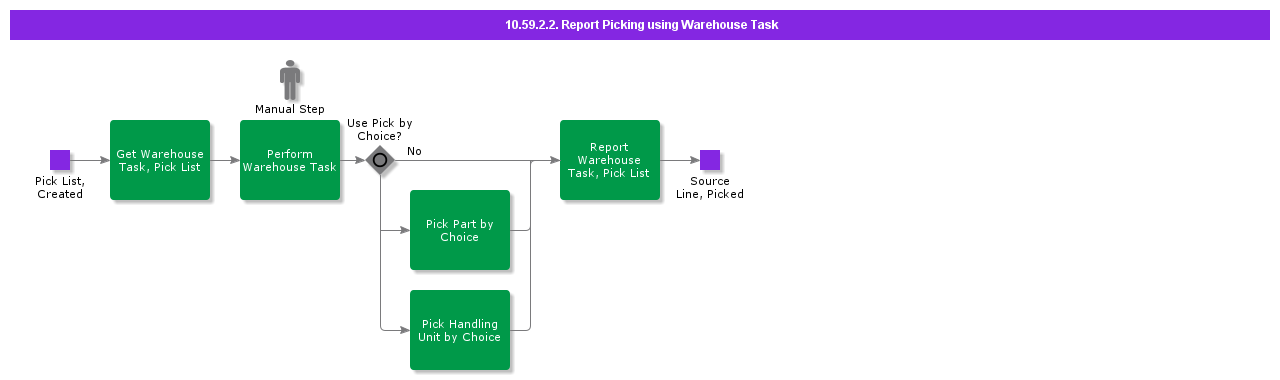Open the Get Warehouse Task, Pick List box
The width and height of the screenshot is (1280, 380).
160,160
